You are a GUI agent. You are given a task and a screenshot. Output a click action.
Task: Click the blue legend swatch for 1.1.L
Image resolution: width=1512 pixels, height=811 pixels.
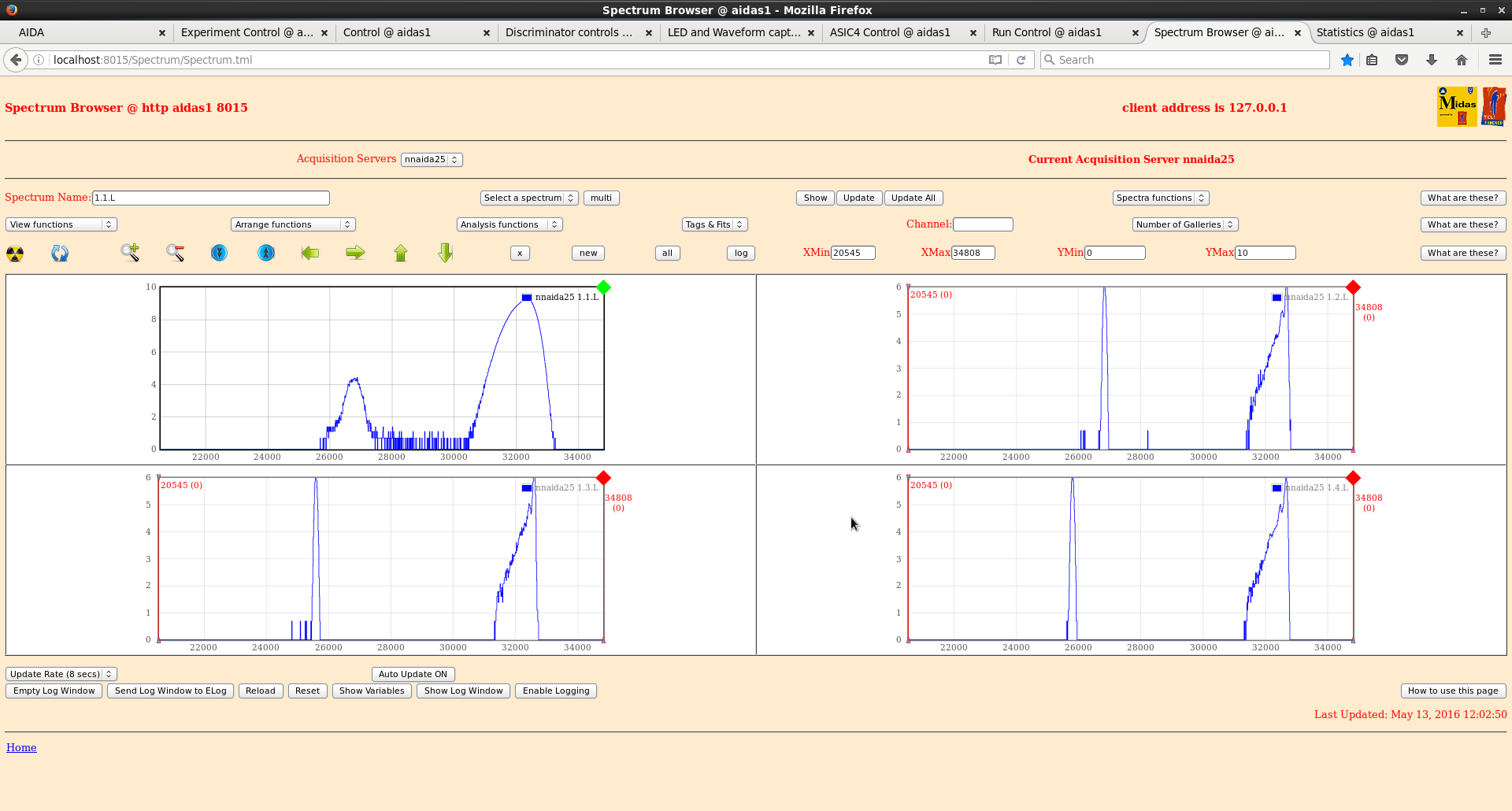pyautogui.click(x=527, y=298)
